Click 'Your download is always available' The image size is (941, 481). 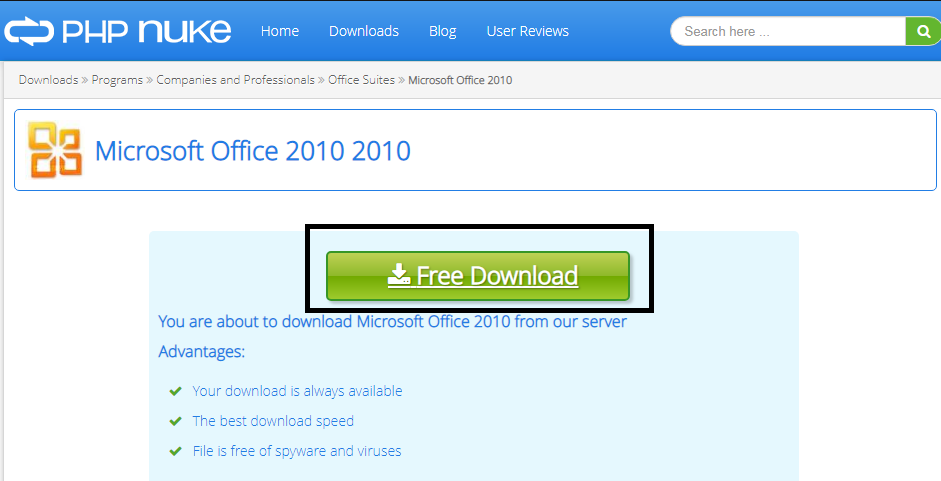click(x=297, y=391)
